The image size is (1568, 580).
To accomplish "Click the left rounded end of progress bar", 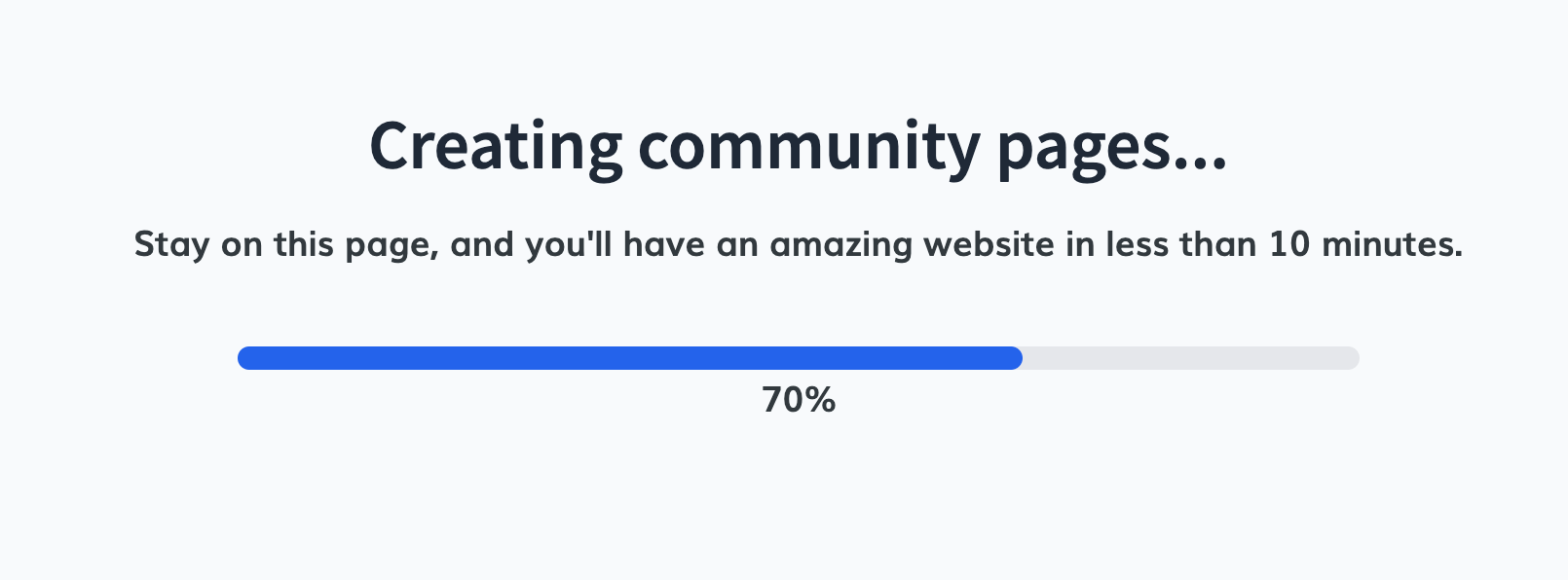I will 245,358.
